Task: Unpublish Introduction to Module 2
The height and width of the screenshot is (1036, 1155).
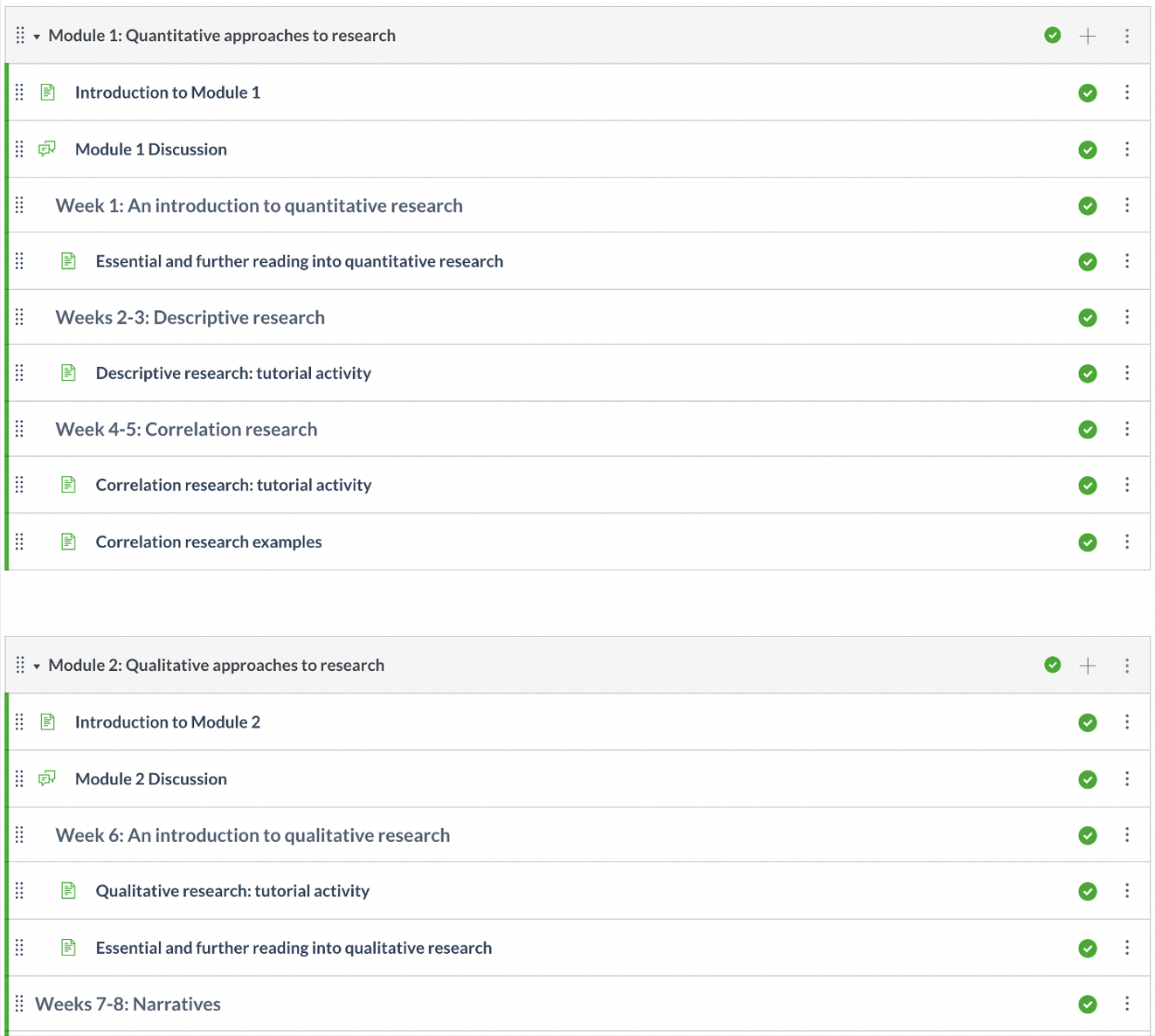Action: pyautogui.click(x=1088, y=722)
